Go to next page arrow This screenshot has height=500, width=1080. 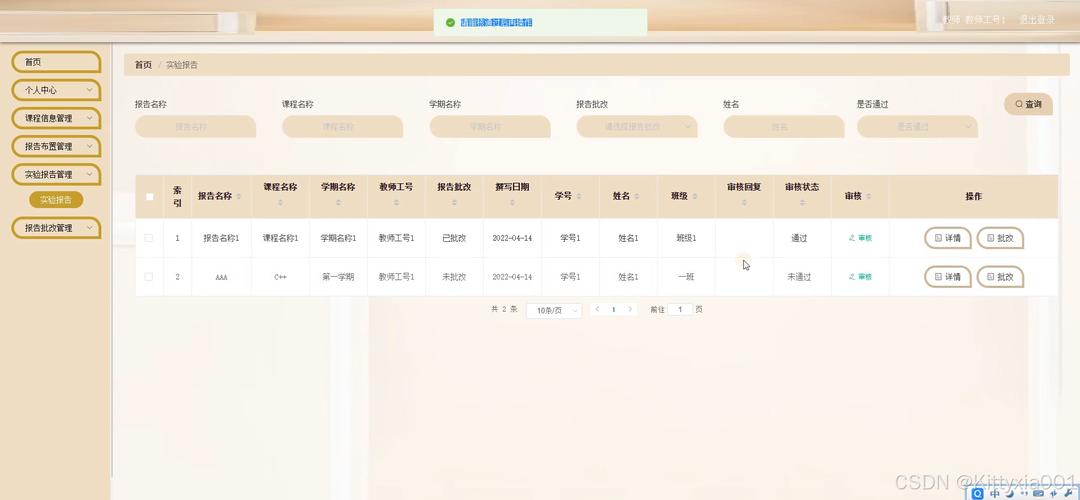coord(630,310)
